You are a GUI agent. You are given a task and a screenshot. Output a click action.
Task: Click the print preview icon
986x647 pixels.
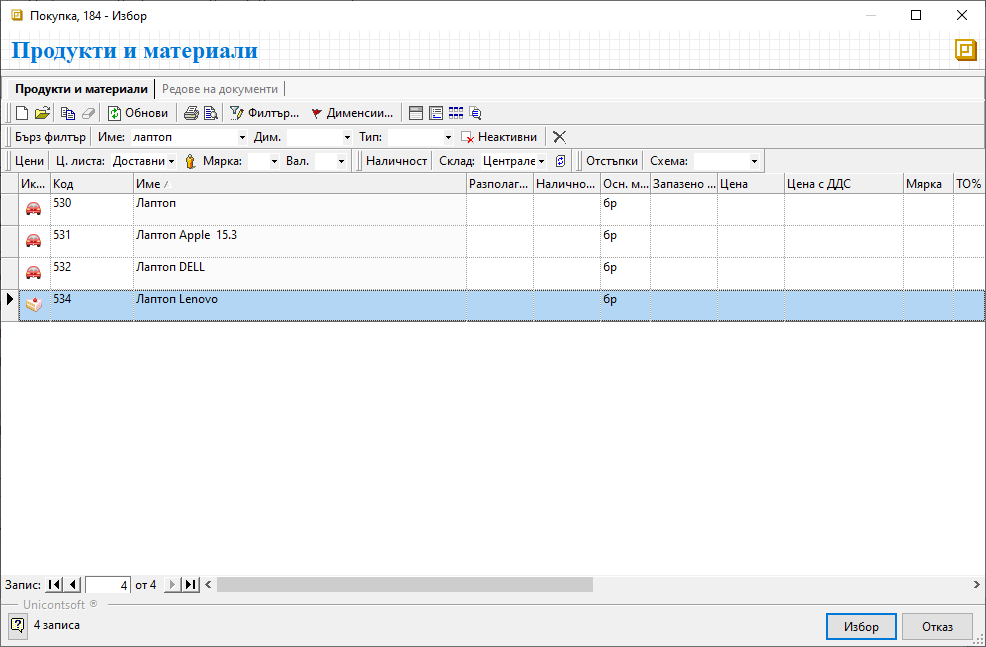click(x=211, y=113)
